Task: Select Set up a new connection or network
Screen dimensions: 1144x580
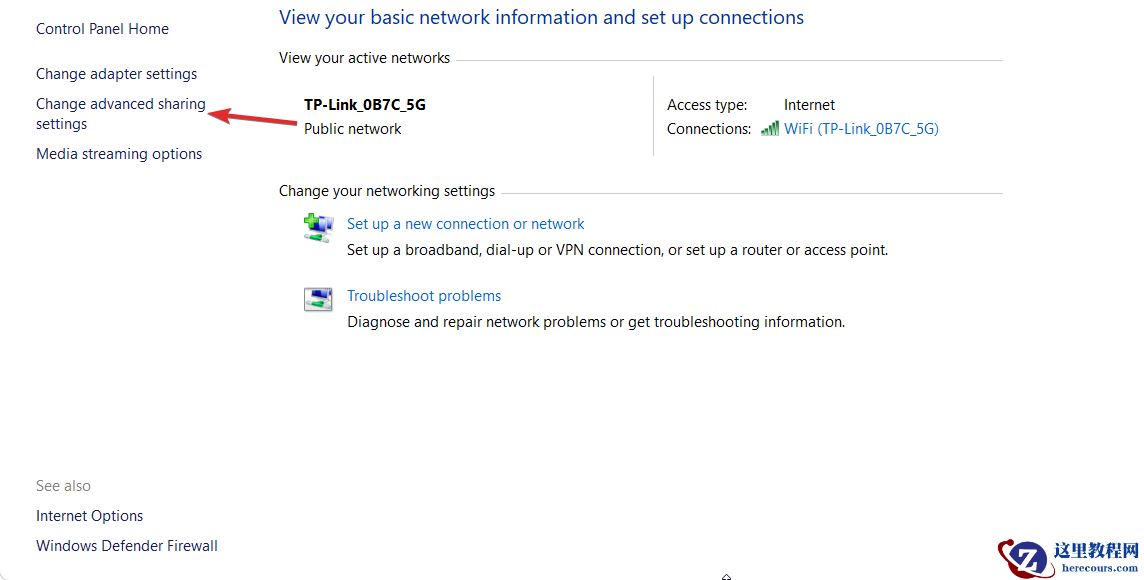Action: (x=465, y=224)
